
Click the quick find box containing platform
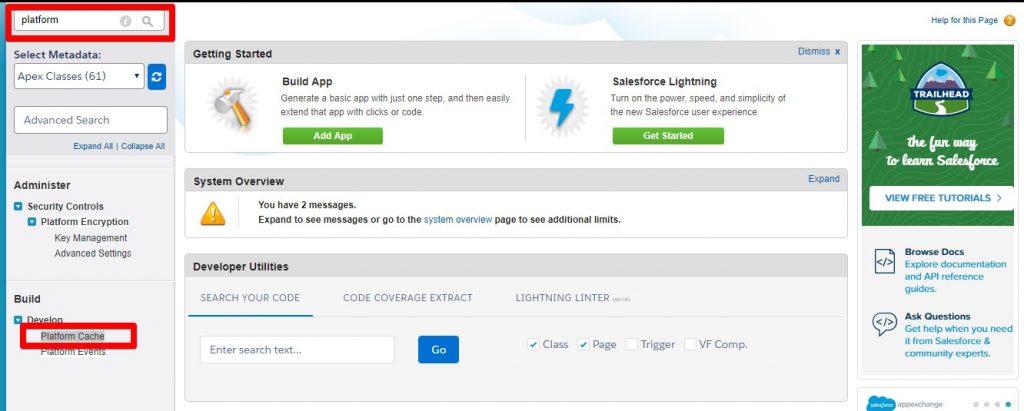(89, 21)
